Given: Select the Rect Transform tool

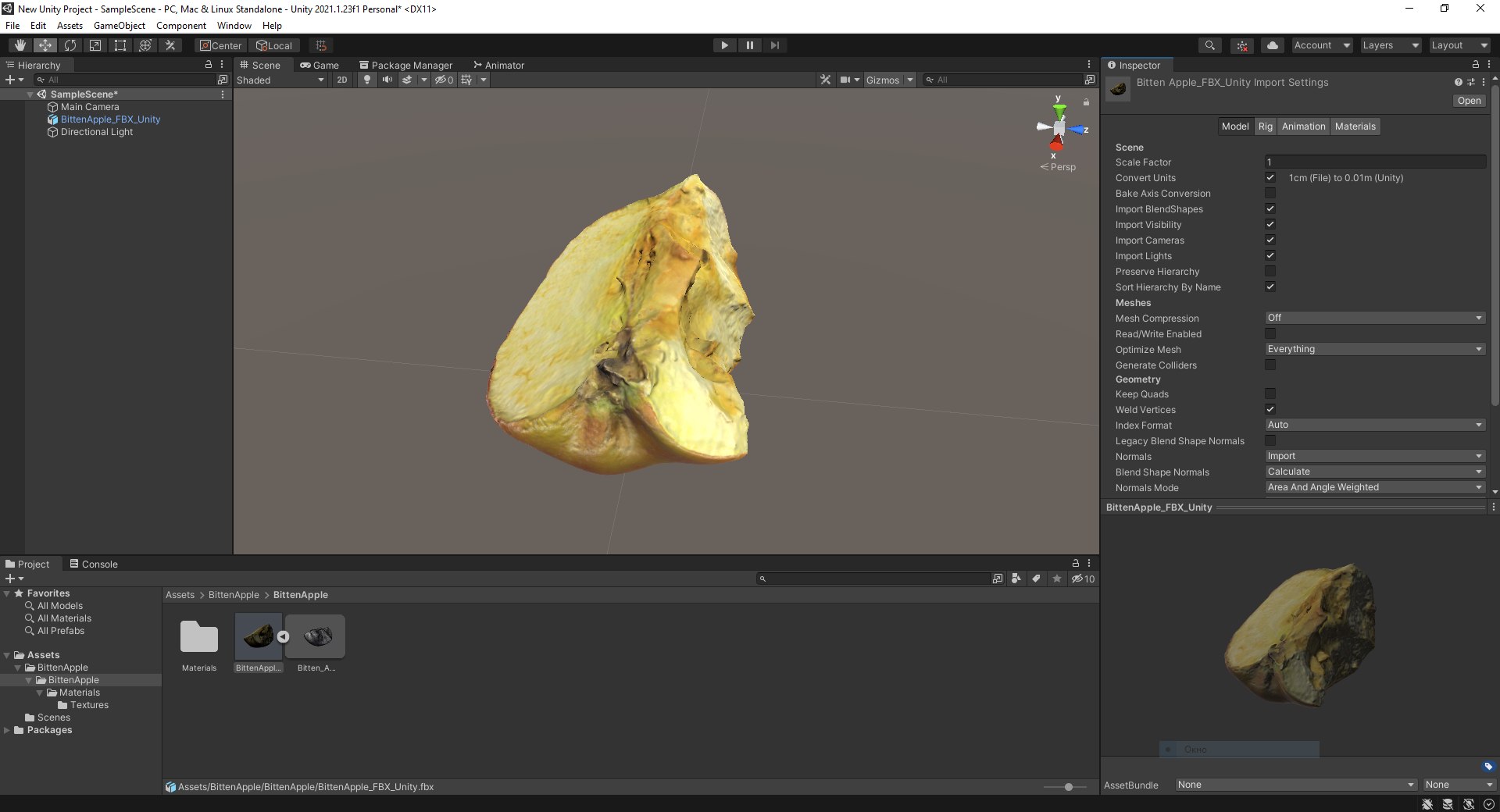Looking at the screenshot, I should click(120, 45).
